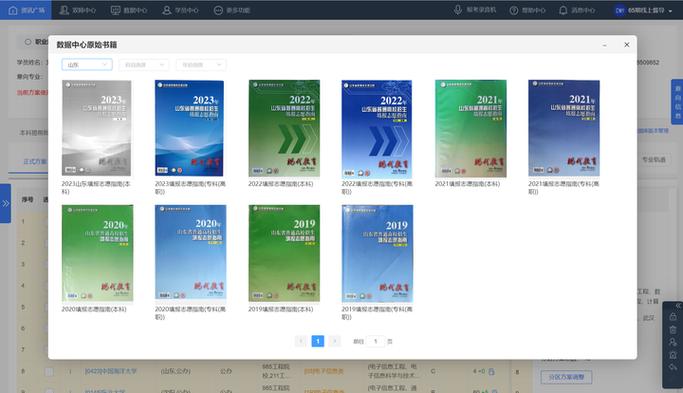Expand the left side panel with double-chevron tab
The width and height of the screenshot is (683, 393).
[5, 203]
